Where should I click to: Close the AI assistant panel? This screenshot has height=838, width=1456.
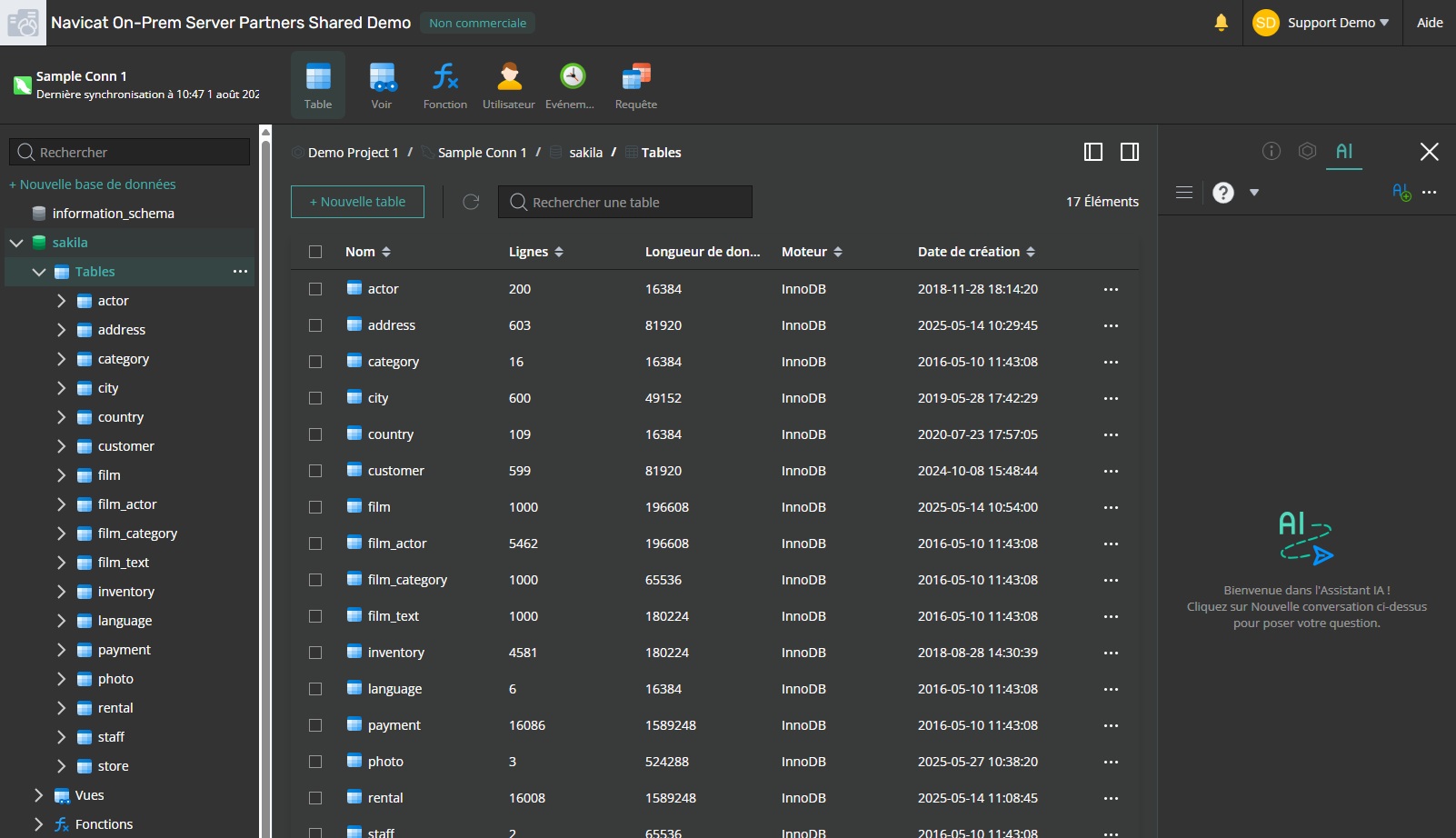click(x=1430, y=152)
